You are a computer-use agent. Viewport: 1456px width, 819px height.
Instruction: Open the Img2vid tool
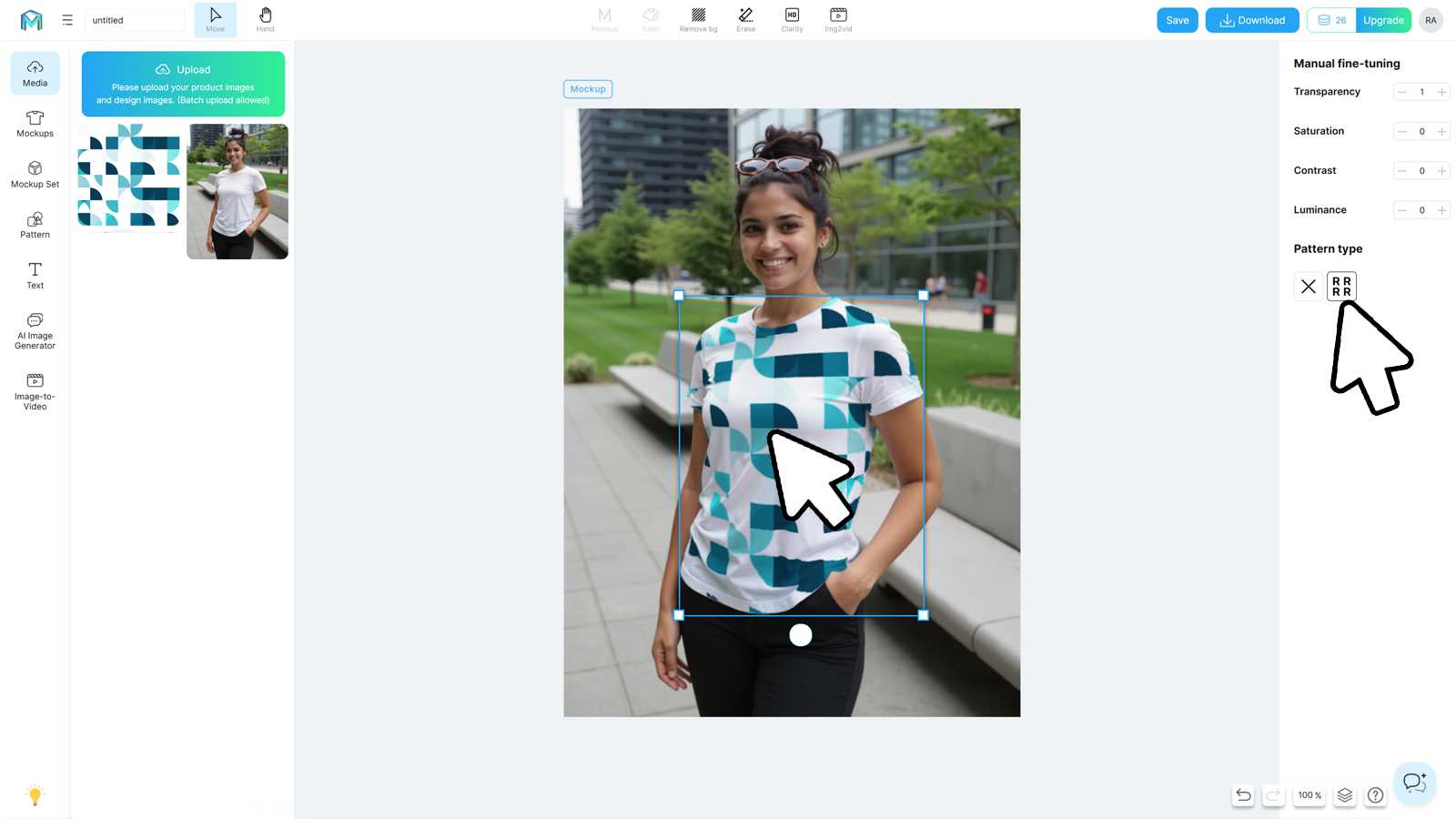(838, 20)
